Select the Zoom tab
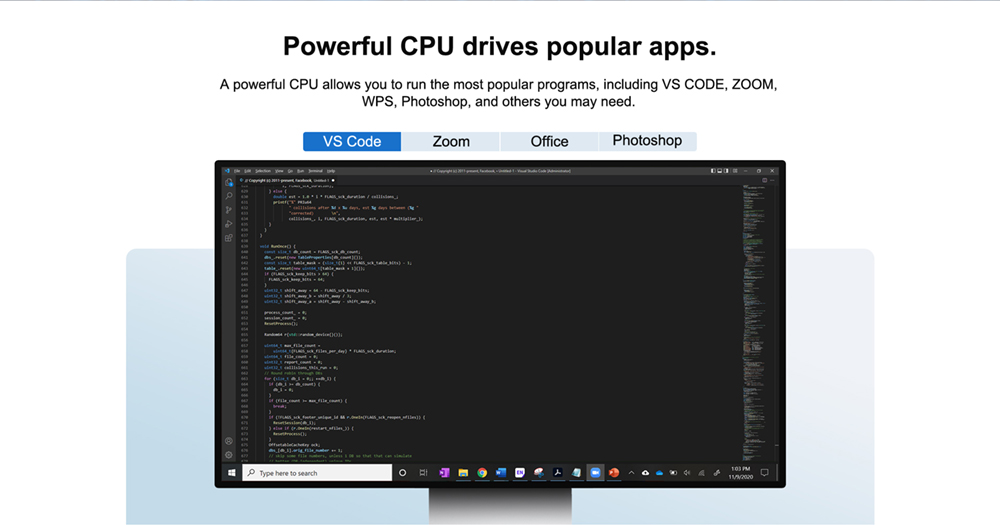The width and height of the screenshot is (1000, 525). click(x=451, y=142)
